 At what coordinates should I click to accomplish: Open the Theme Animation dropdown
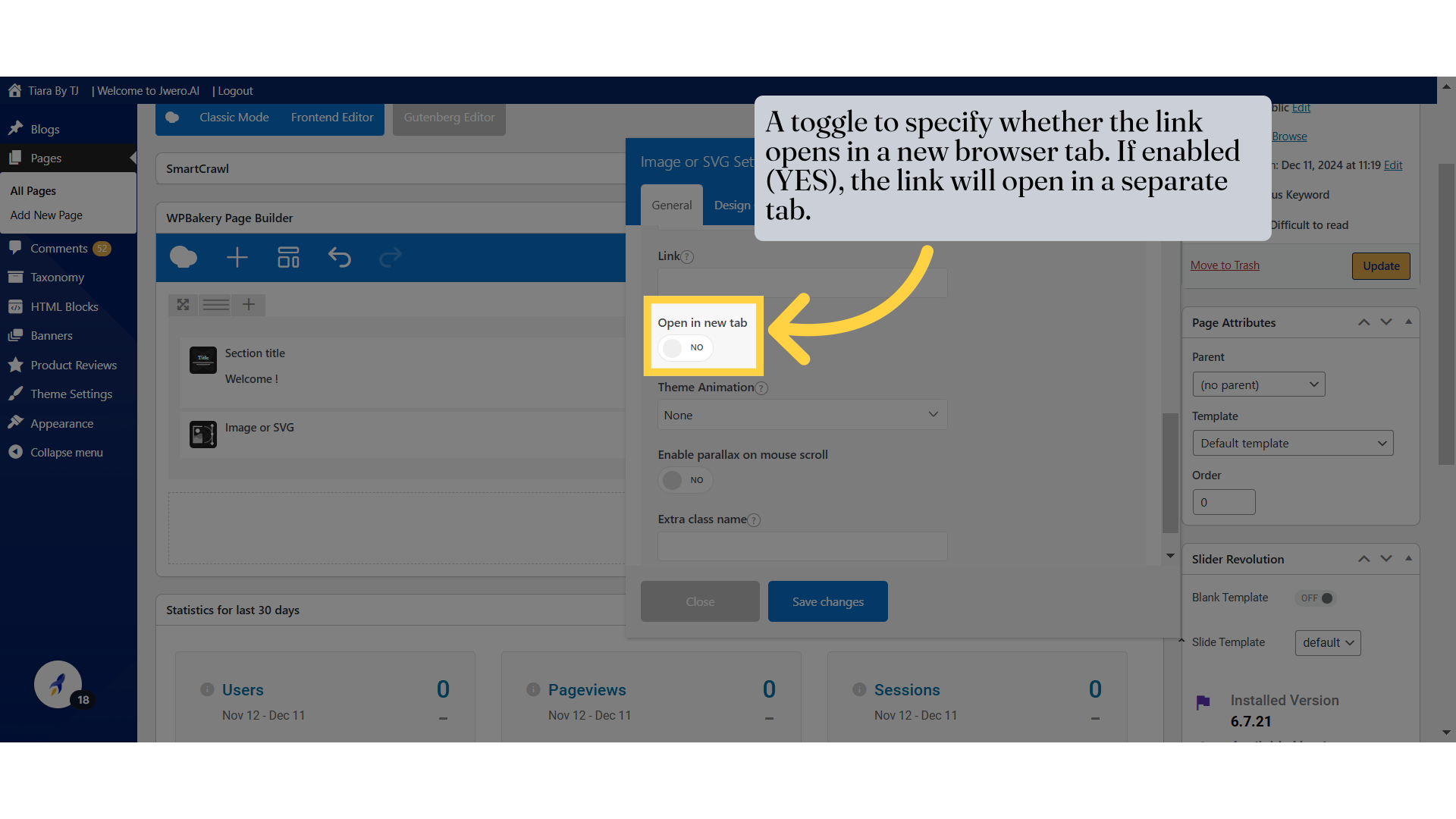coord(802,415)
